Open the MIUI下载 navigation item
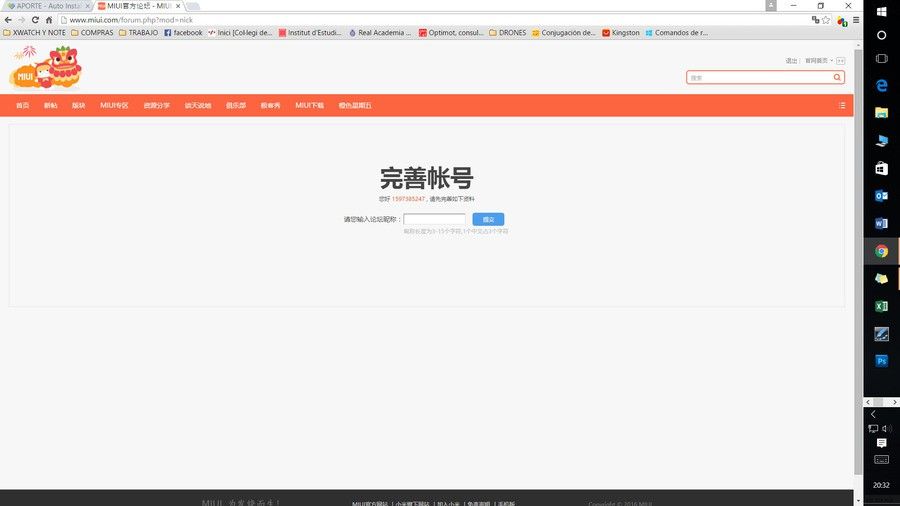 309,106
